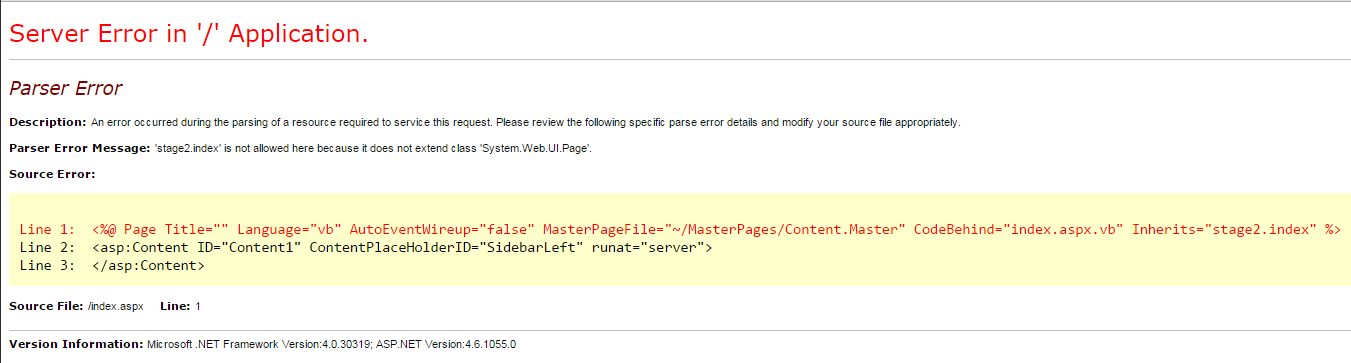The height and width of the screenshot is (363, 1351).
Task: Select the 'Parser Error' subheading text
Action: tap(65, 89)
